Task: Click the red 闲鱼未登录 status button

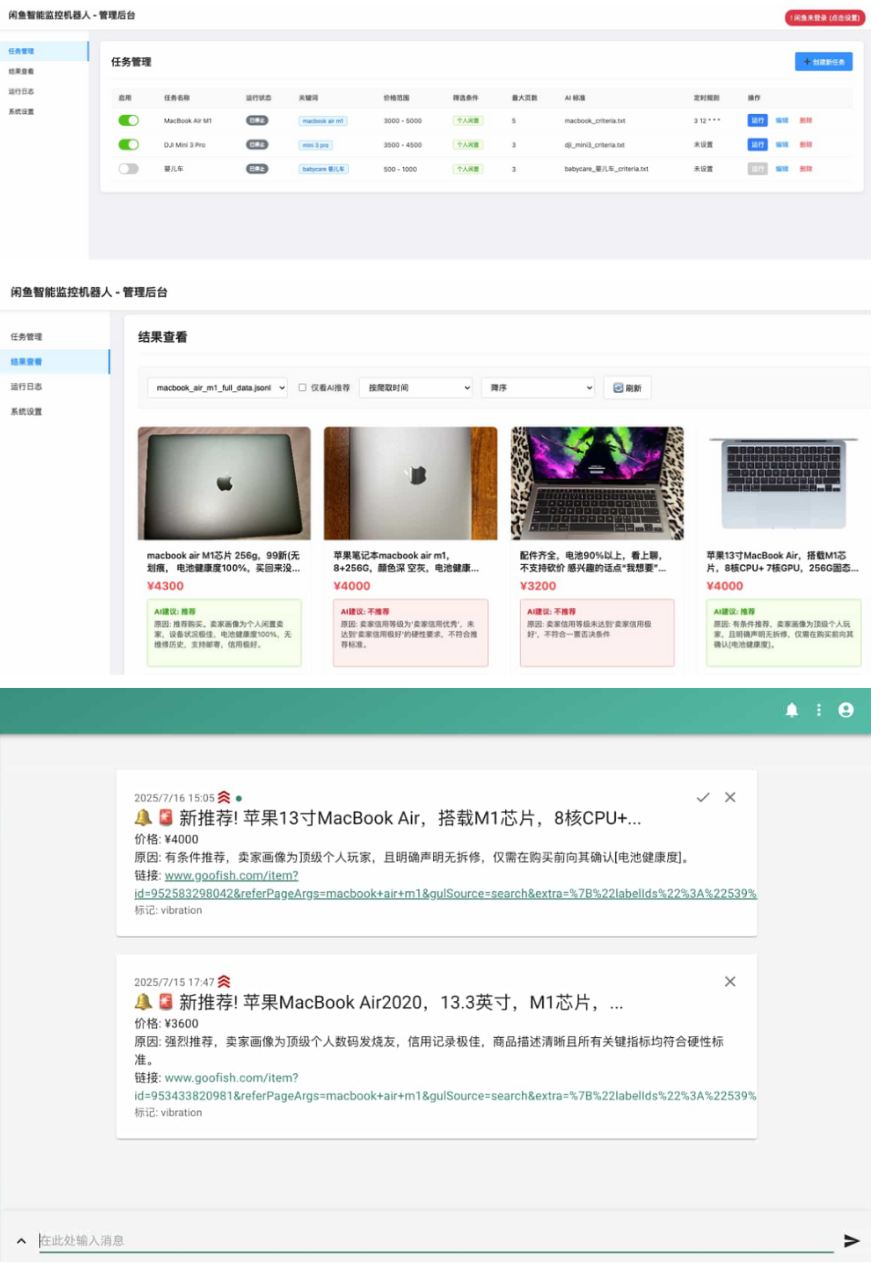Action: pos(826,17)
